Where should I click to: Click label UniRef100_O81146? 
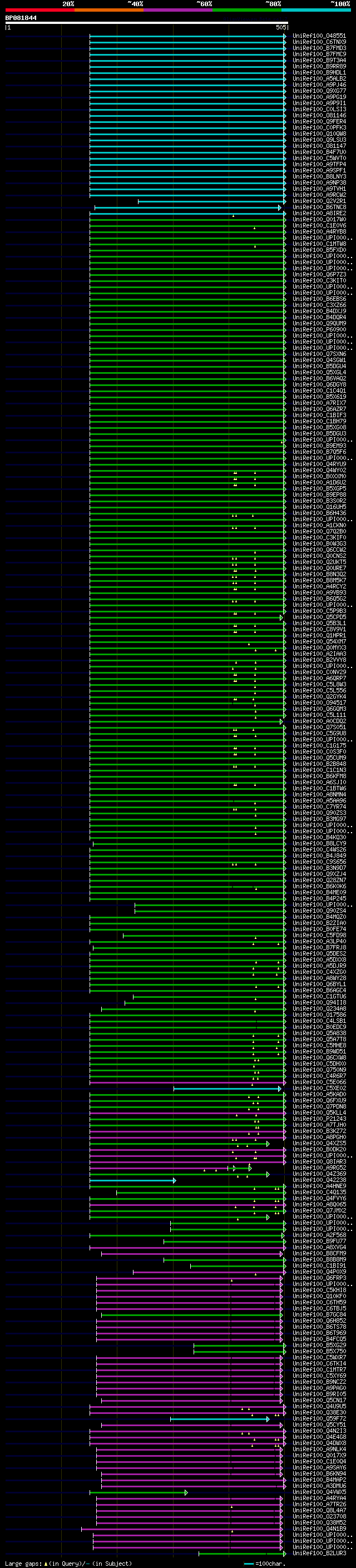coord(319,116)
